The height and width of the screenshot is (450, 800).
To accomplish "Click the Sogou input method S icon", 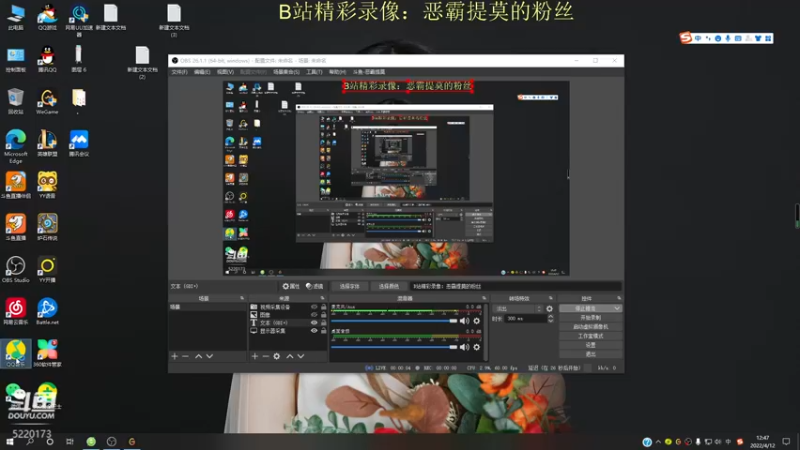I will click(686, 38).
